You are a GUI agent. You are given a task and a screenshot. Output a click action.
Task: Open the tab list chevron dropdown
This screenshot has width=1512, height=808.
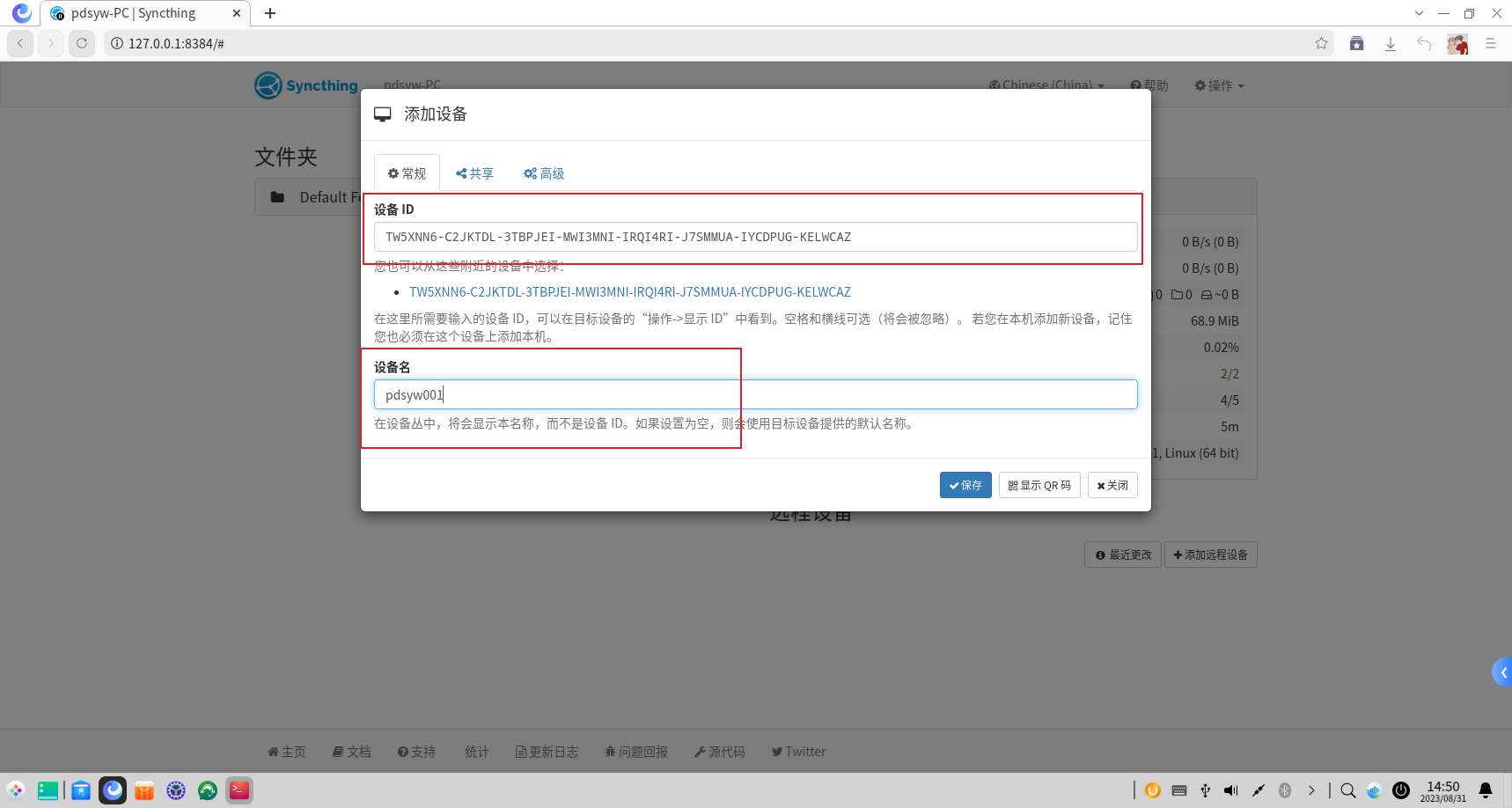pyautogui.click(x=1419, y=13)
